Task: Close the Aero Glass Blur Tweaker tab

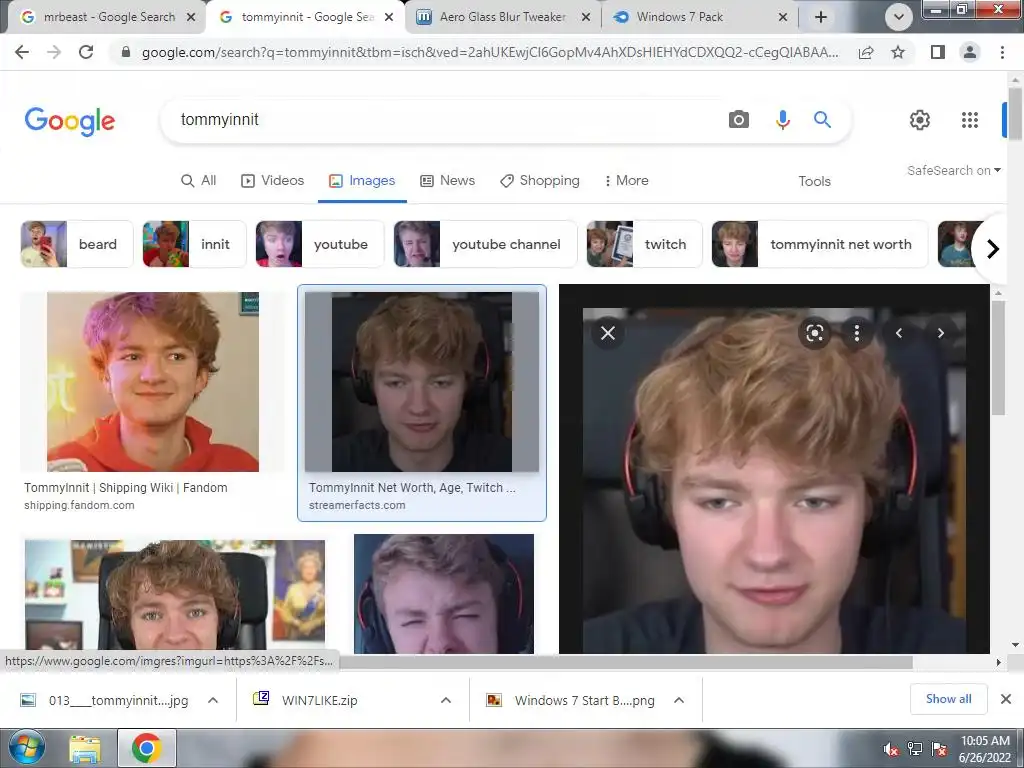Action: point(586,18)
